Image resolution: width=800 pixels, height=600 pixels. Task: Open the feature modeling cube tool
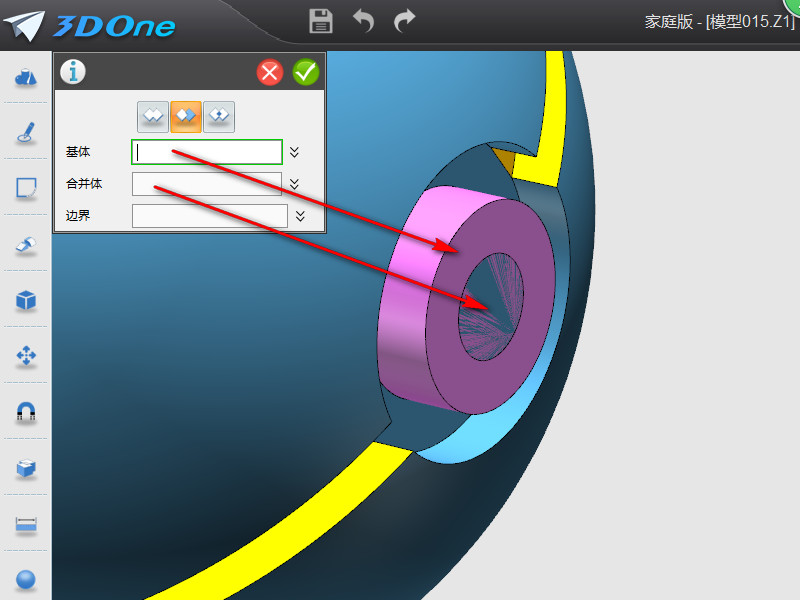click(25, 298)
